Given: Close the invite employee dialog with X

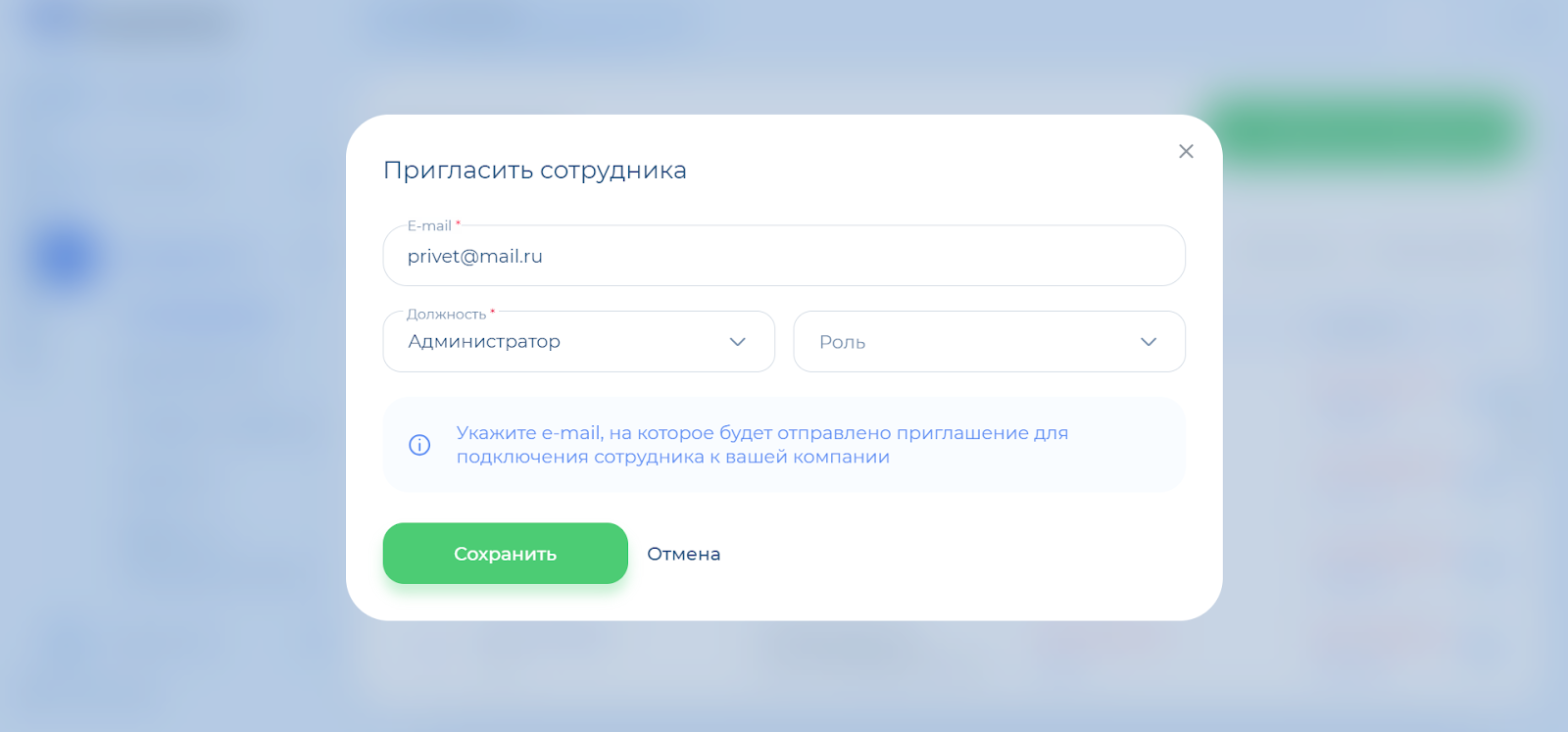Looking at the screenshot, I should tap(1186, 151).
